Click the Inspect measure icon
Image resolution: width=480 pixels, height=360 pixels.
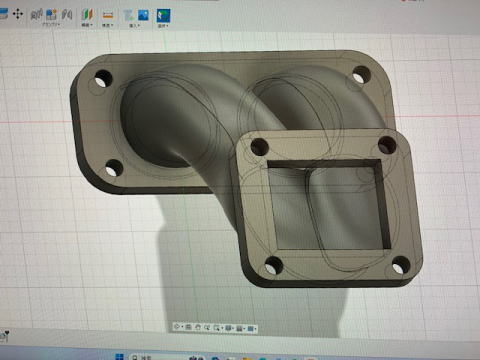click(108, 15)
